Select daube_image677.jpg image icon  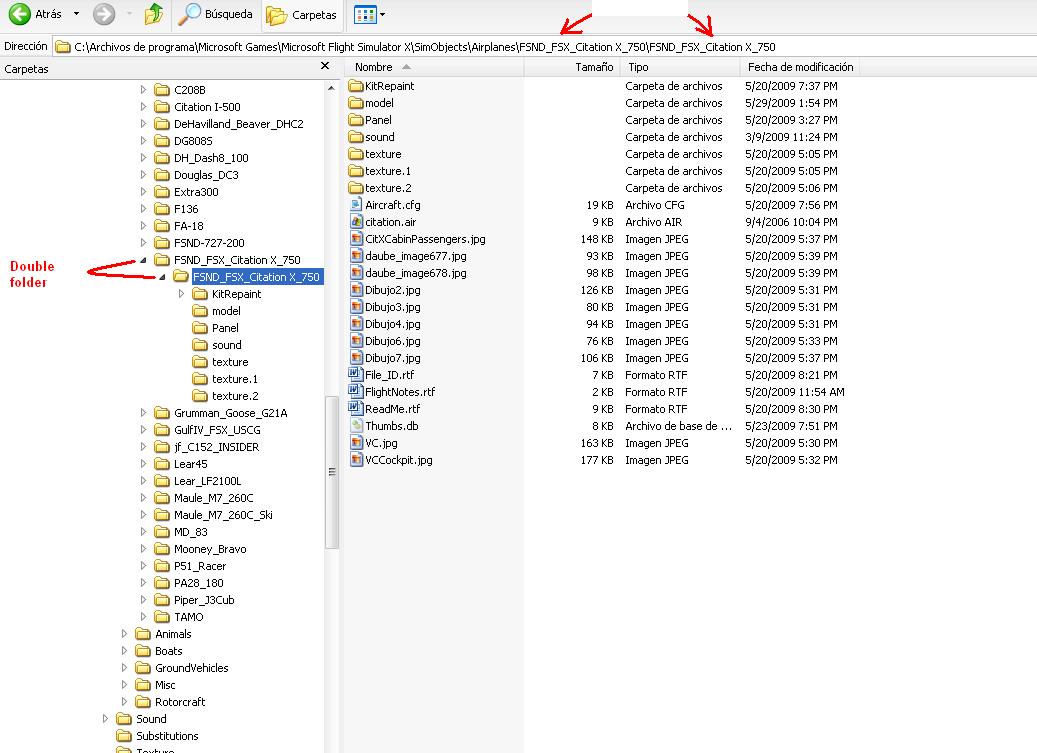356,256
